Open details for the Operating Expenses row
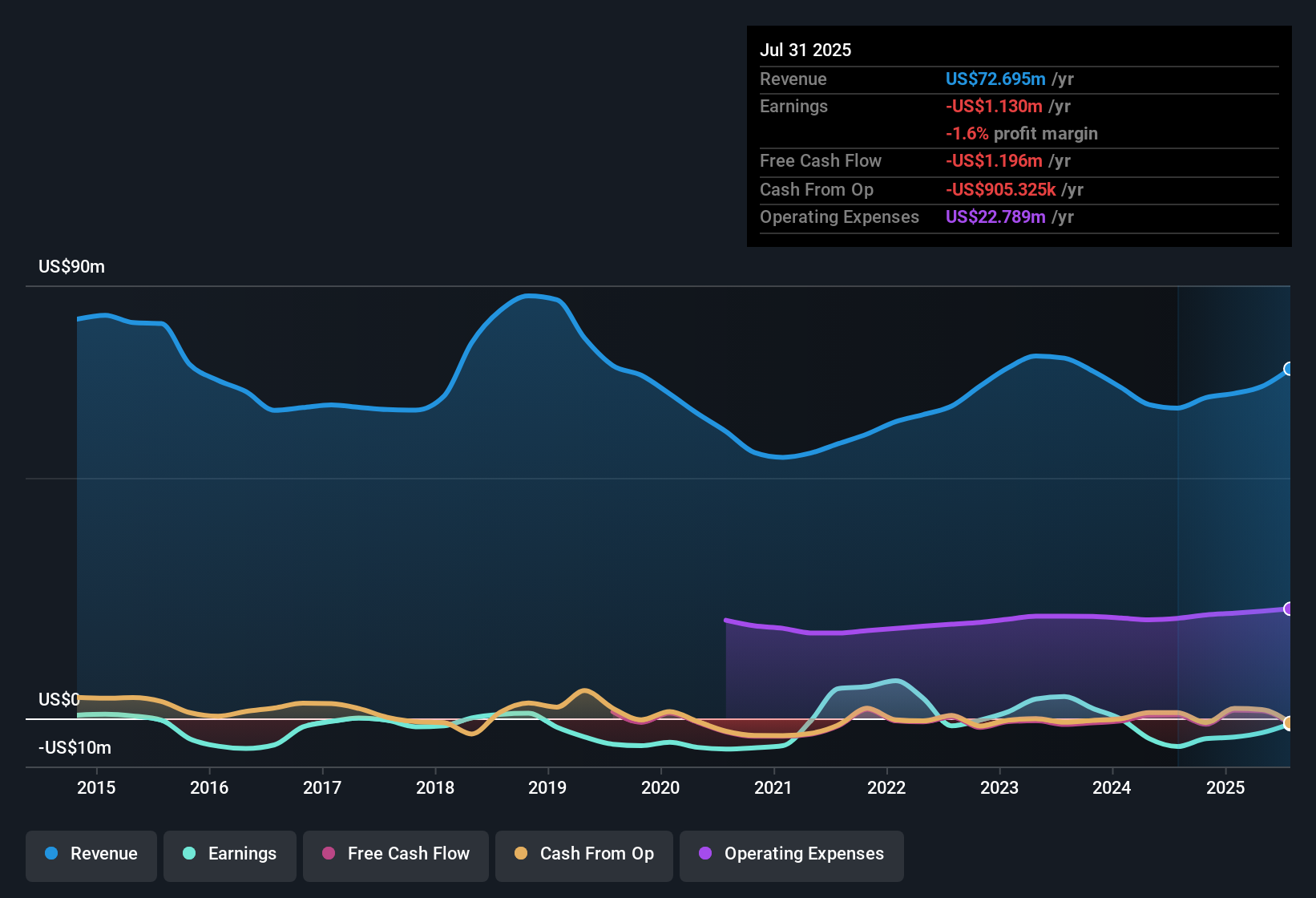 click(839, 216)
